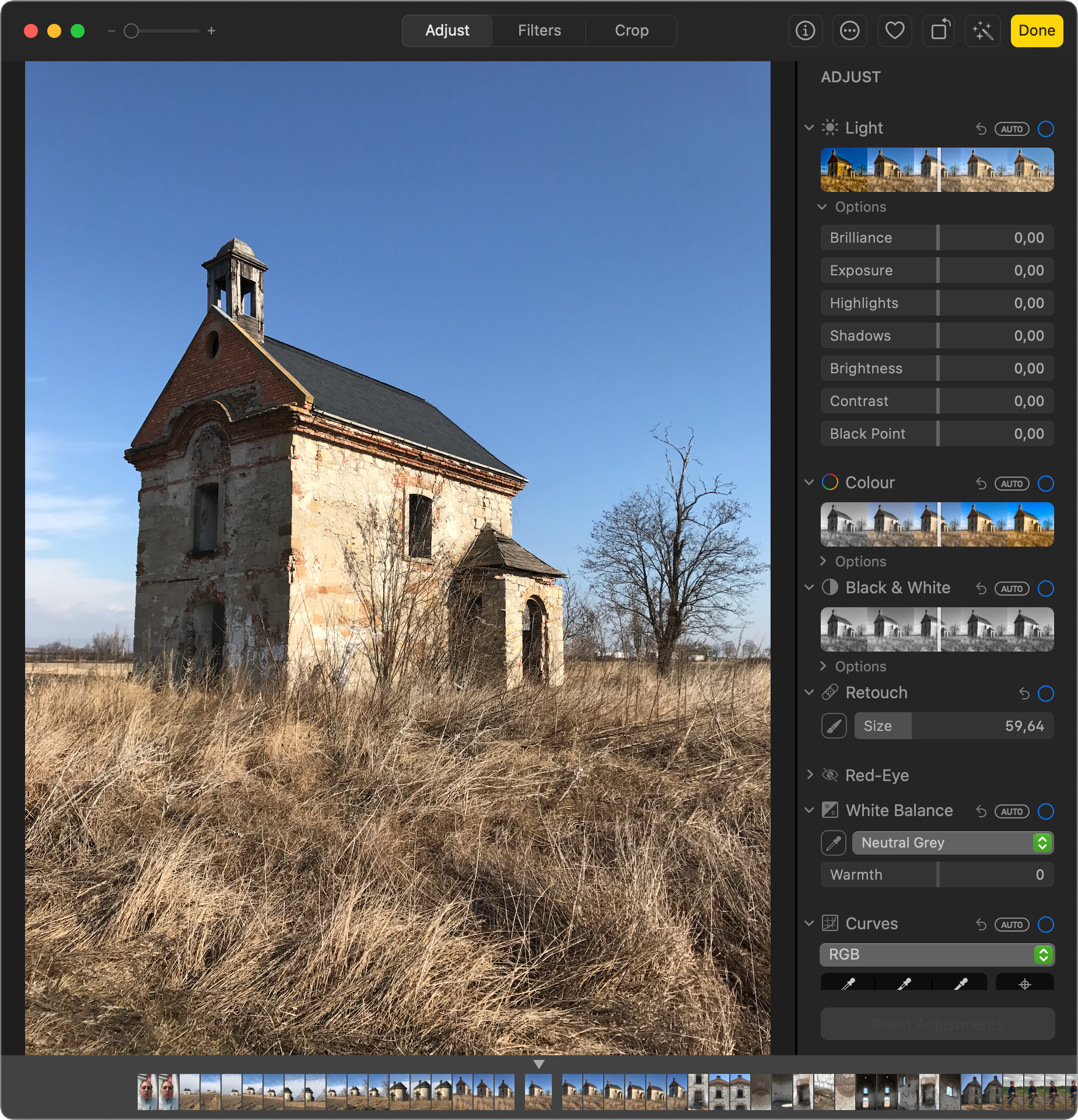The height and width of the screenshot is (1120, 1078).
Task: Toggle the Black & White adjustment circle
Action: coord(1046,589)
